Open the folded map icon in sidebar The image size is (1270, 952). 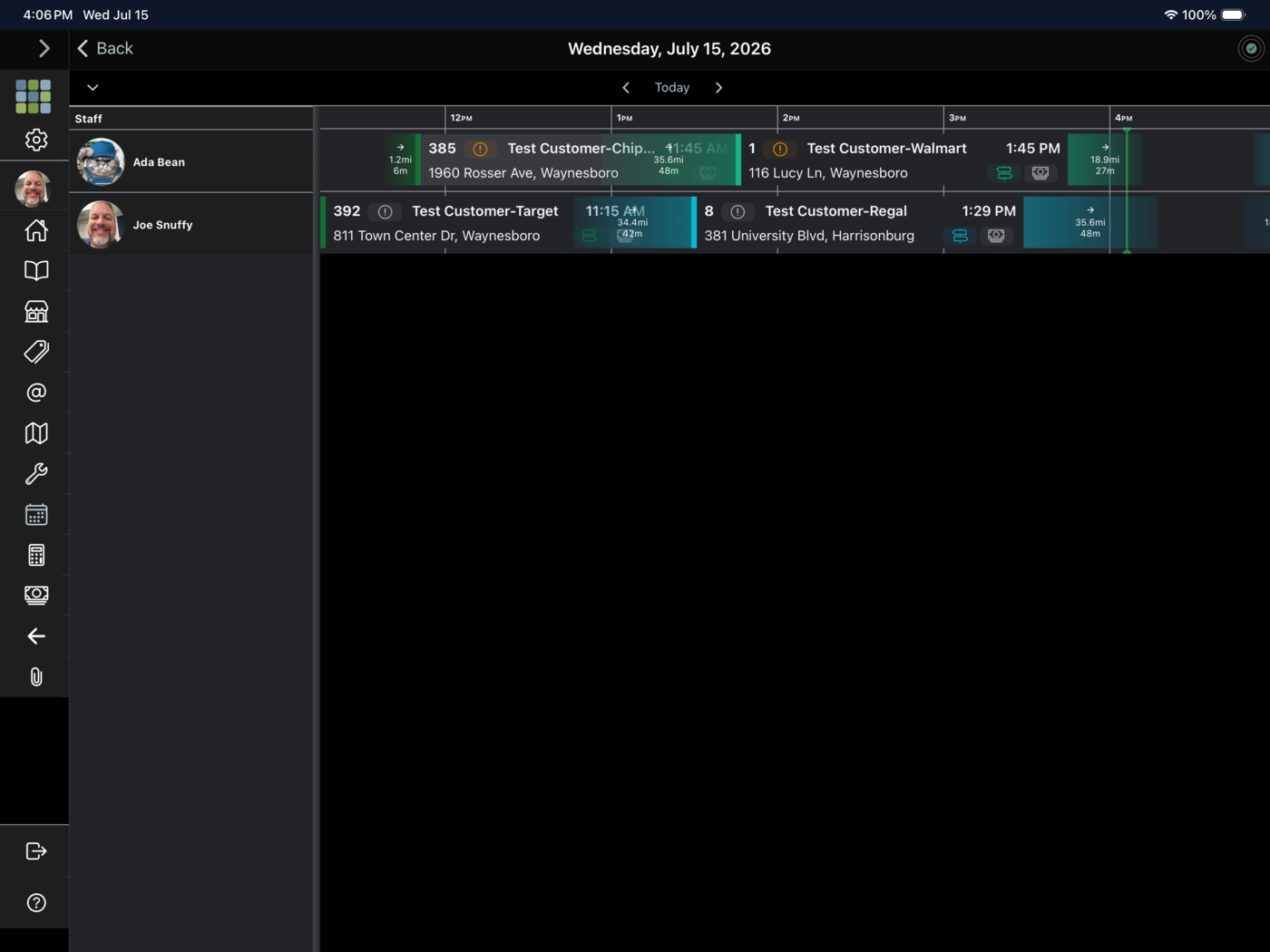point(36,433)
